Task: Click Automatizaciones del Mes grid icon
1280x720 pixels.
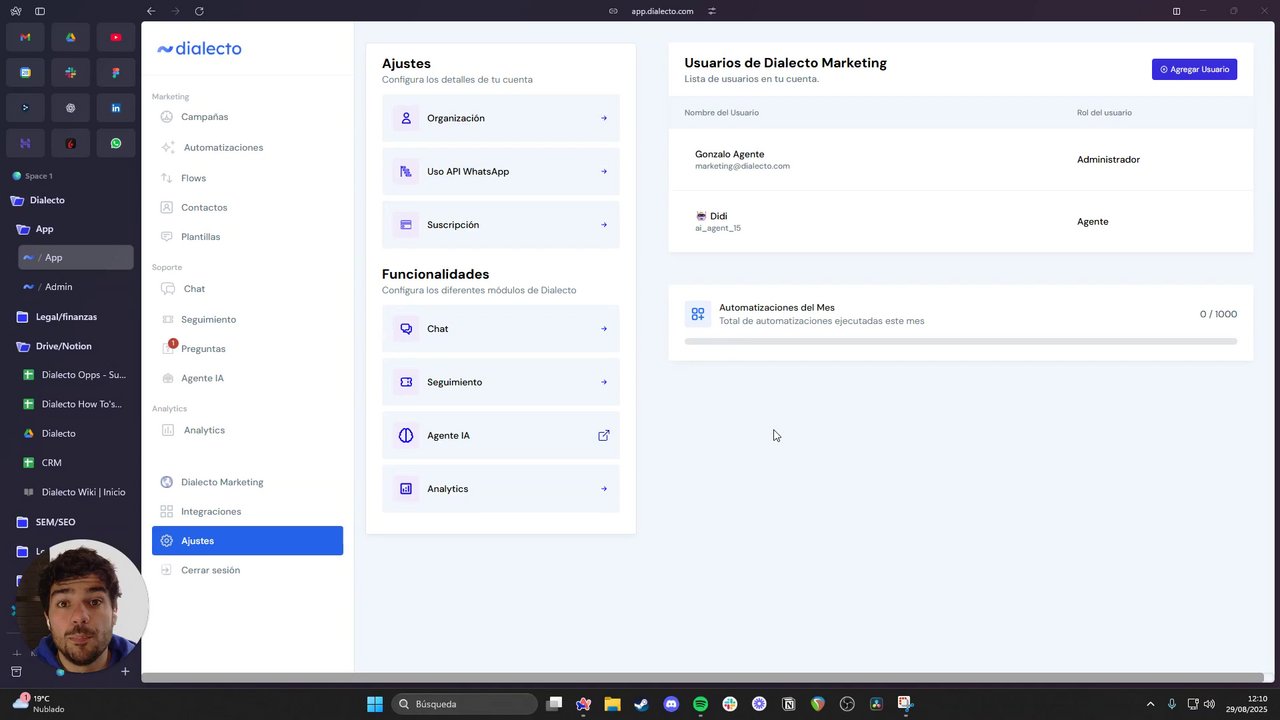Action: click(698, 314)
